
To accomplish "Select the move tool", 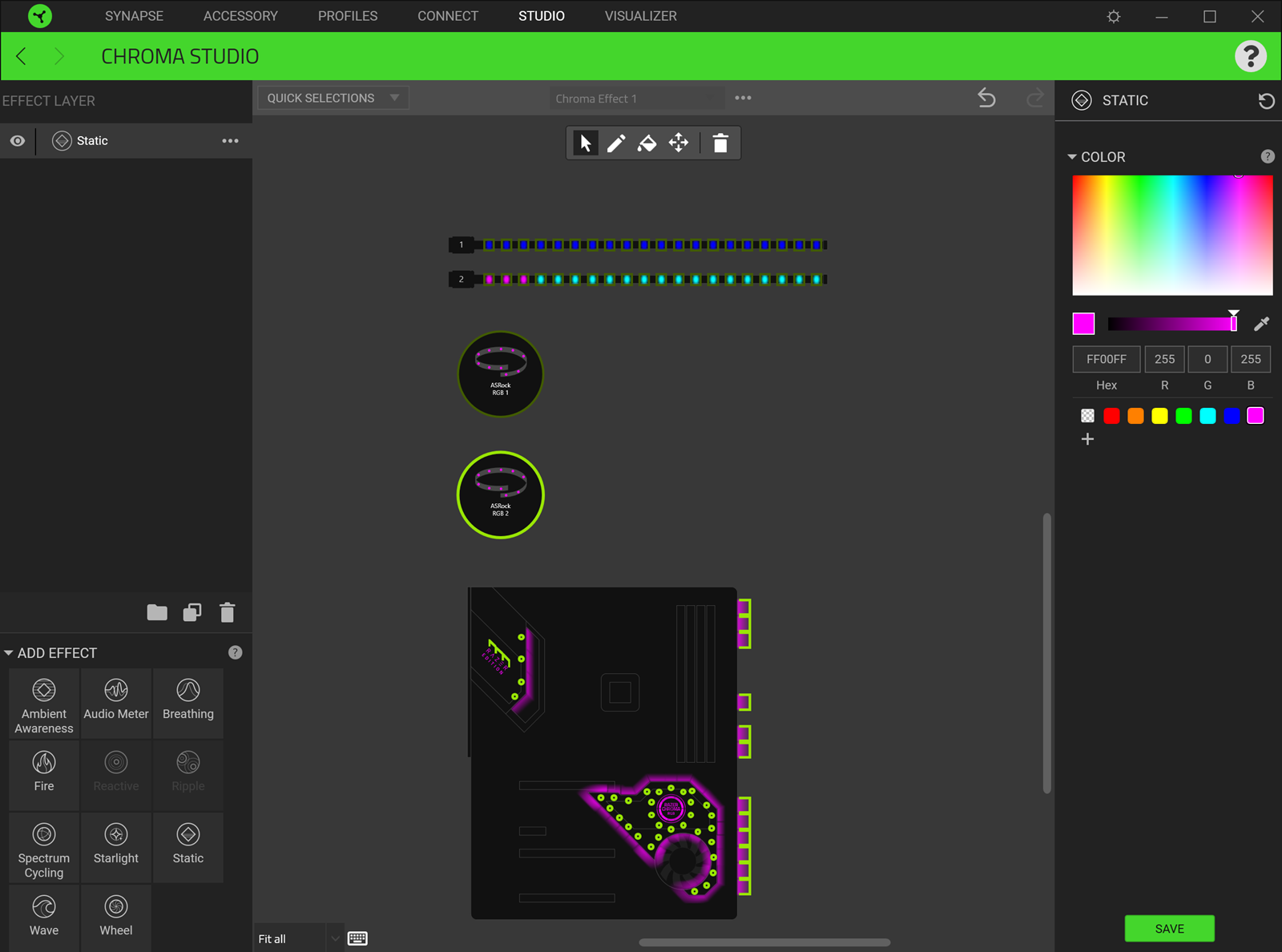I will coord(679,143).
